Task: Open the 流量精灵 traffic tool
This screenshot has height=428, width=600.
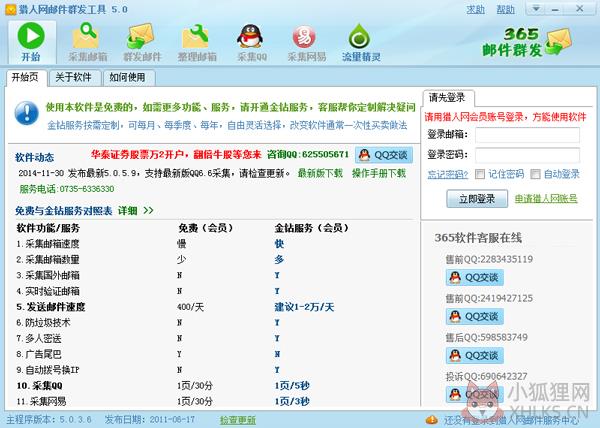Action: pos(361,42)
